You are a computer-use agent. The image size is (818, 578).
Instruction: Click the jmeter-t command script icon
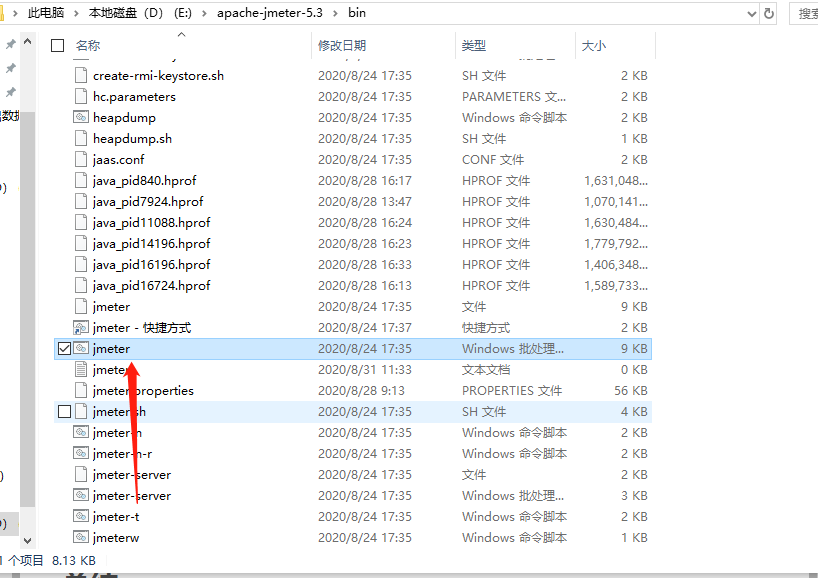(82, 516)
